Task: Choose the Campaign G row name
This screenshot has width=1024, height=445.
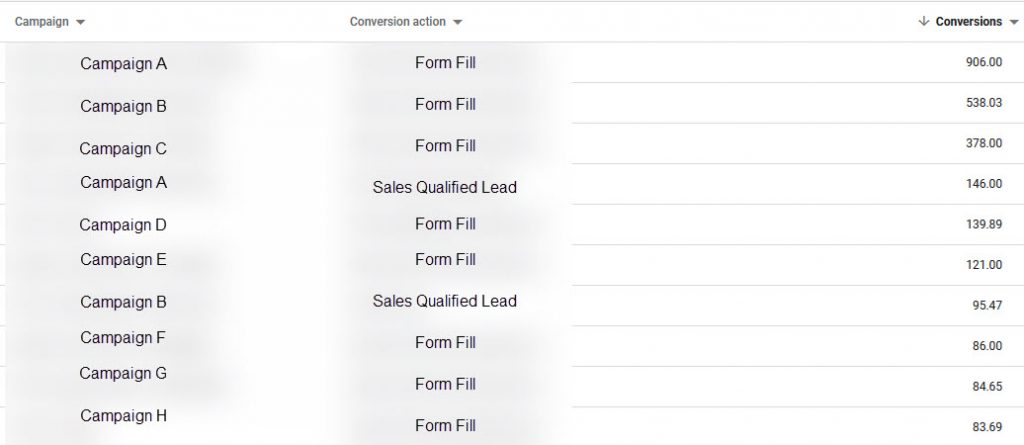Action: pyautogui.click(x=123, y=373)
